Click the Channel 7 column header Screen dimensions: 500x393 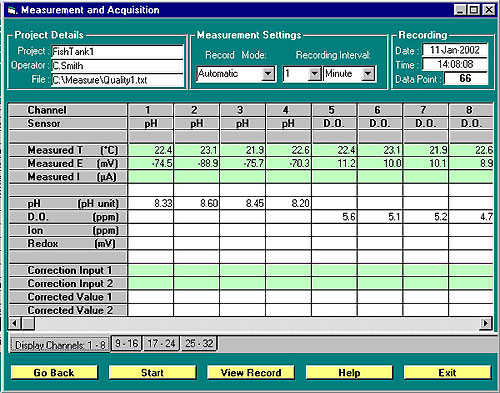(425, 110)
